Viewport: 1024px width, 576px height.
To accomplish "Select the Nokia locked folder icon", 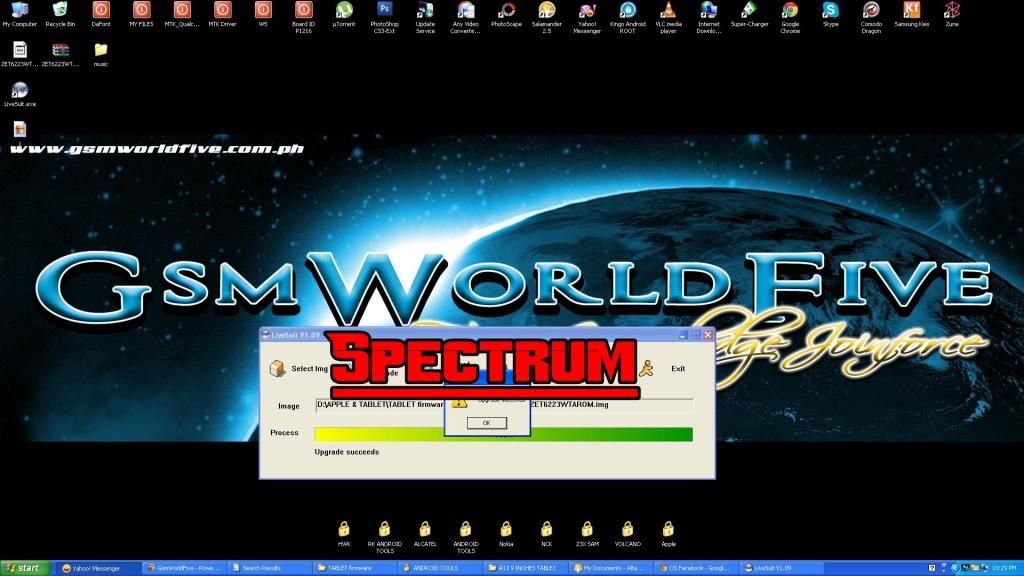I will pyautogui.click(x=506, y=534).
